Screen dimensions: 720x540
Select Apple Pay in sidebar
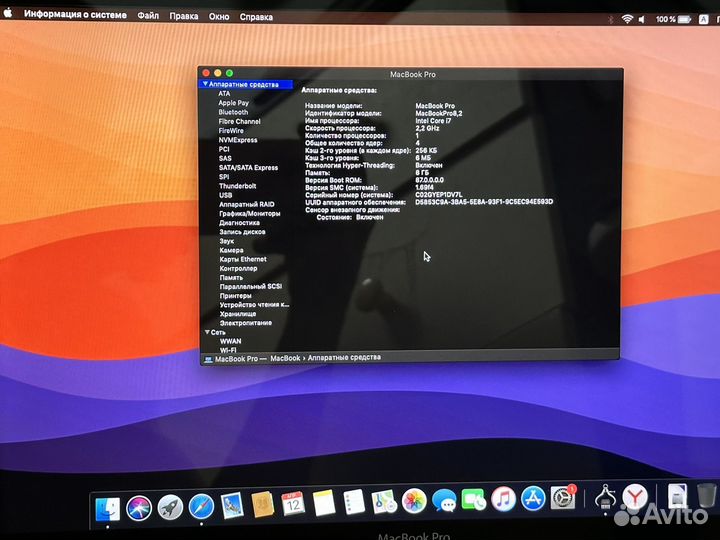point(233,103)
